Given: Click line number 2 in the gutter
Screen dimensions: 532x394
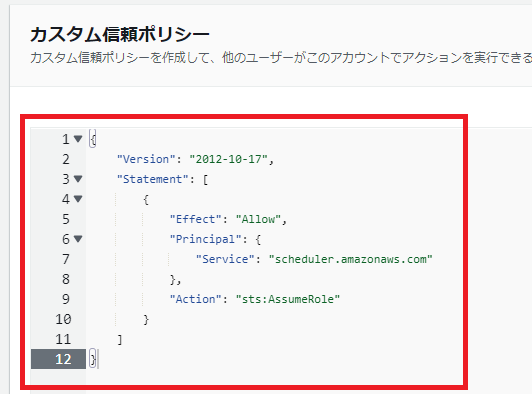Looking at the screenshot, I should pyautogui.click(x=66, y=159).
